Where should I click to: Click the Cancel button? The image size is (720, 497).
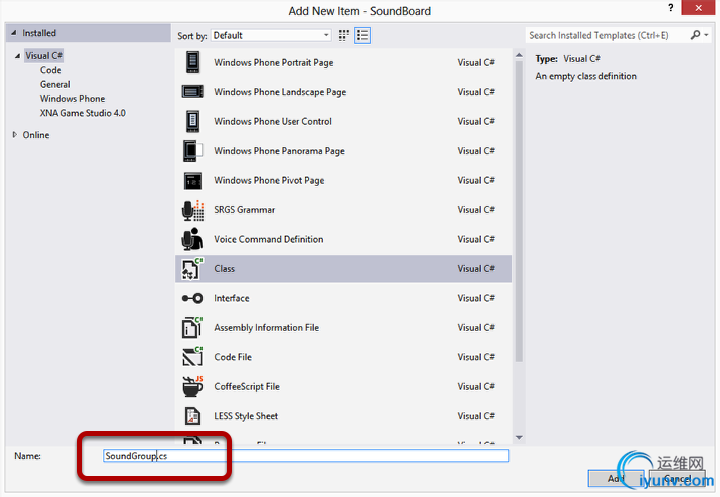pos(677,479)
